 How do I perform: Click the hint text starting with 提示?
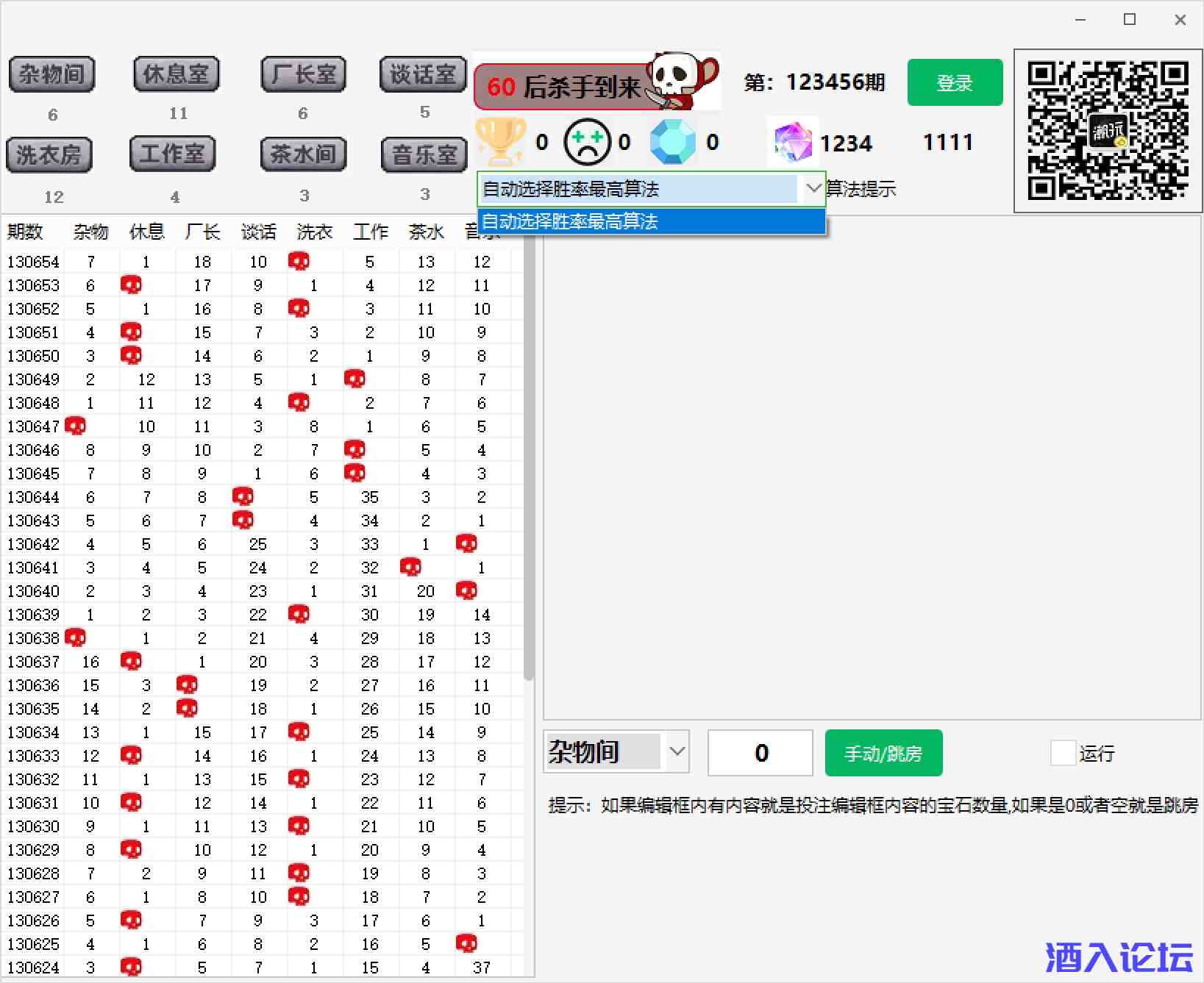(873, 806)
